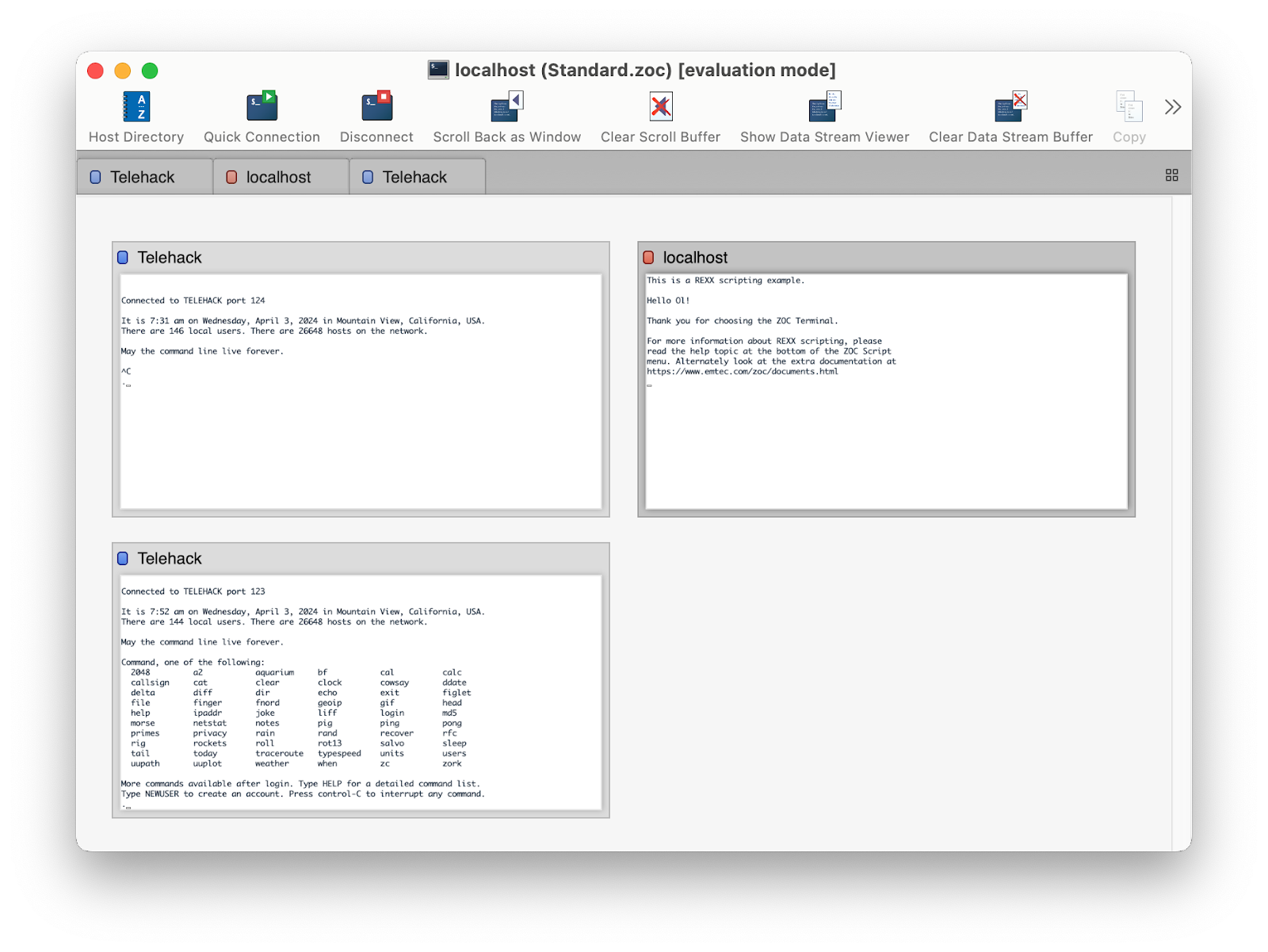Toggle the red connection indicator on localhost tab
Viewport: 1268px width, 952px height.
pos(231,176)
